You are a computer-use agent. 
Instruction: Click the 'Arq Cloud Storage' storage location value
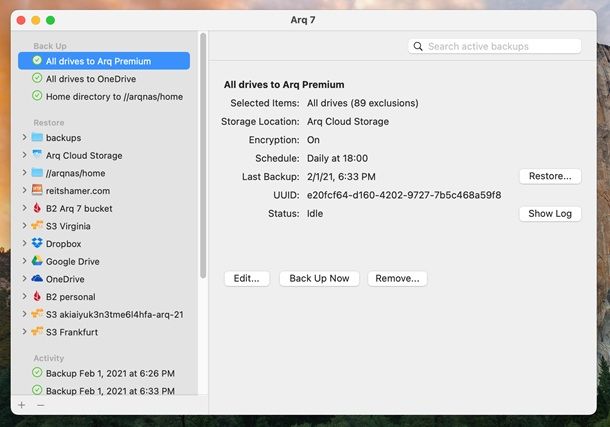pyautogui.click(x=348, y=121)
